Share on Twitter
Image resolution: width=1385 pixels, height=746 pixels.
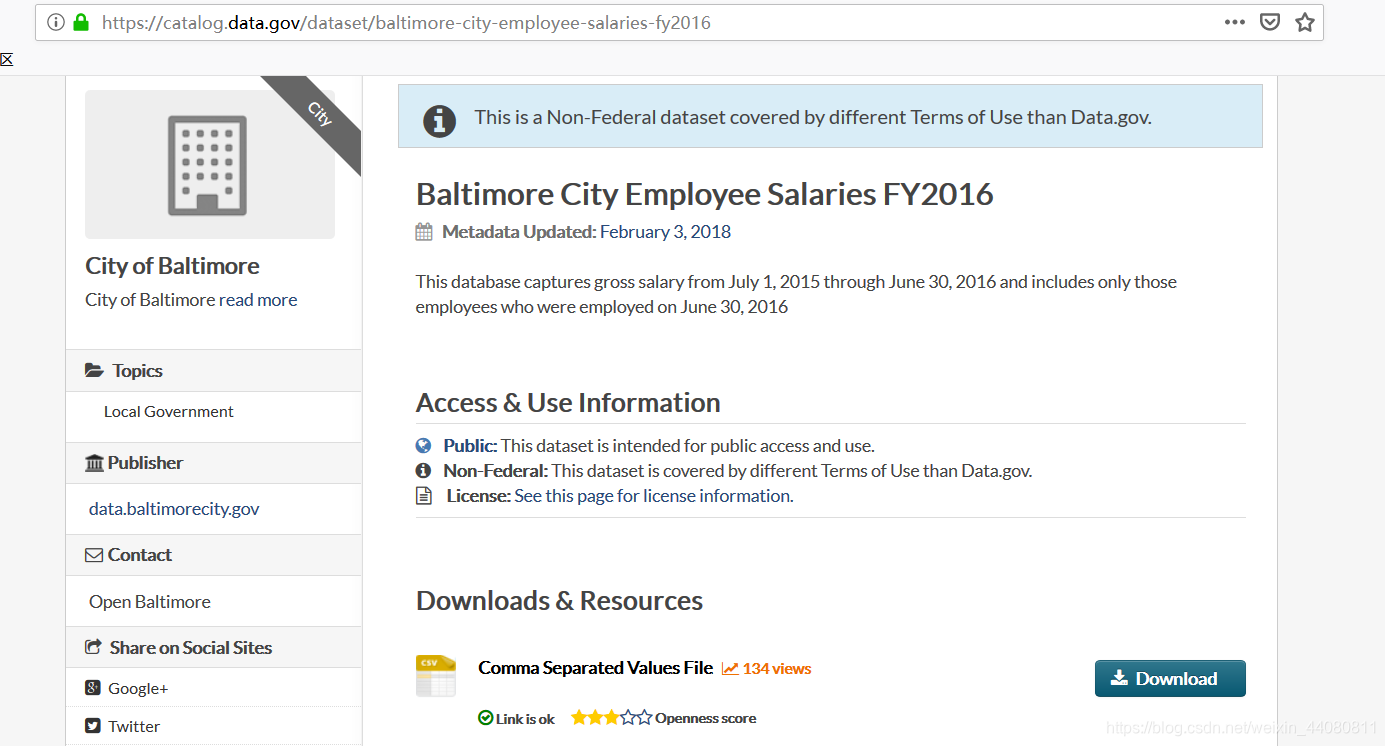pyautogui.click(x=134, y=726)
